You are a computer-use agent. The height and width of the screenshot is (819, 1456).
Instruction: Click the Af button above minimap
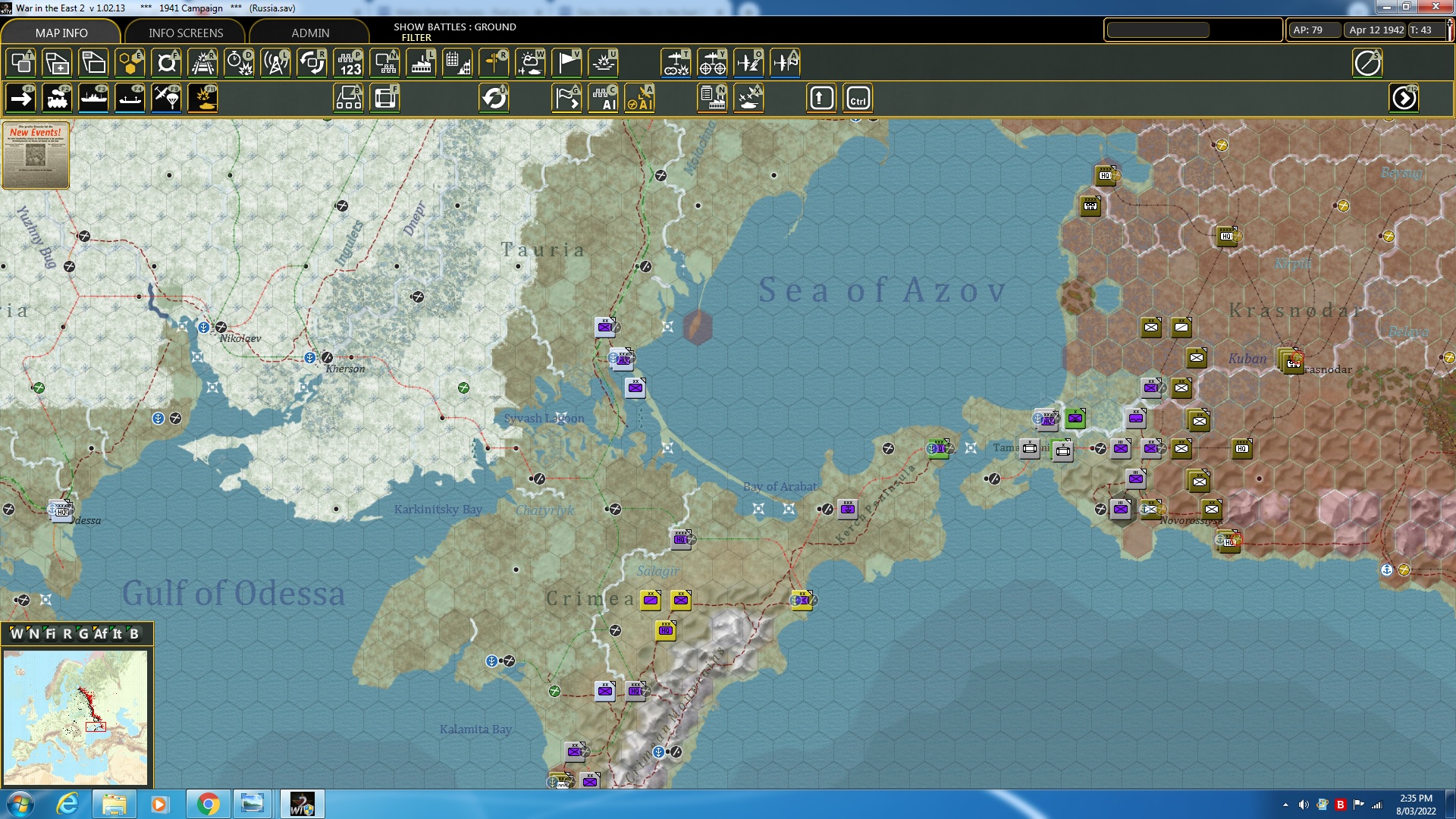tap(100, 634)
